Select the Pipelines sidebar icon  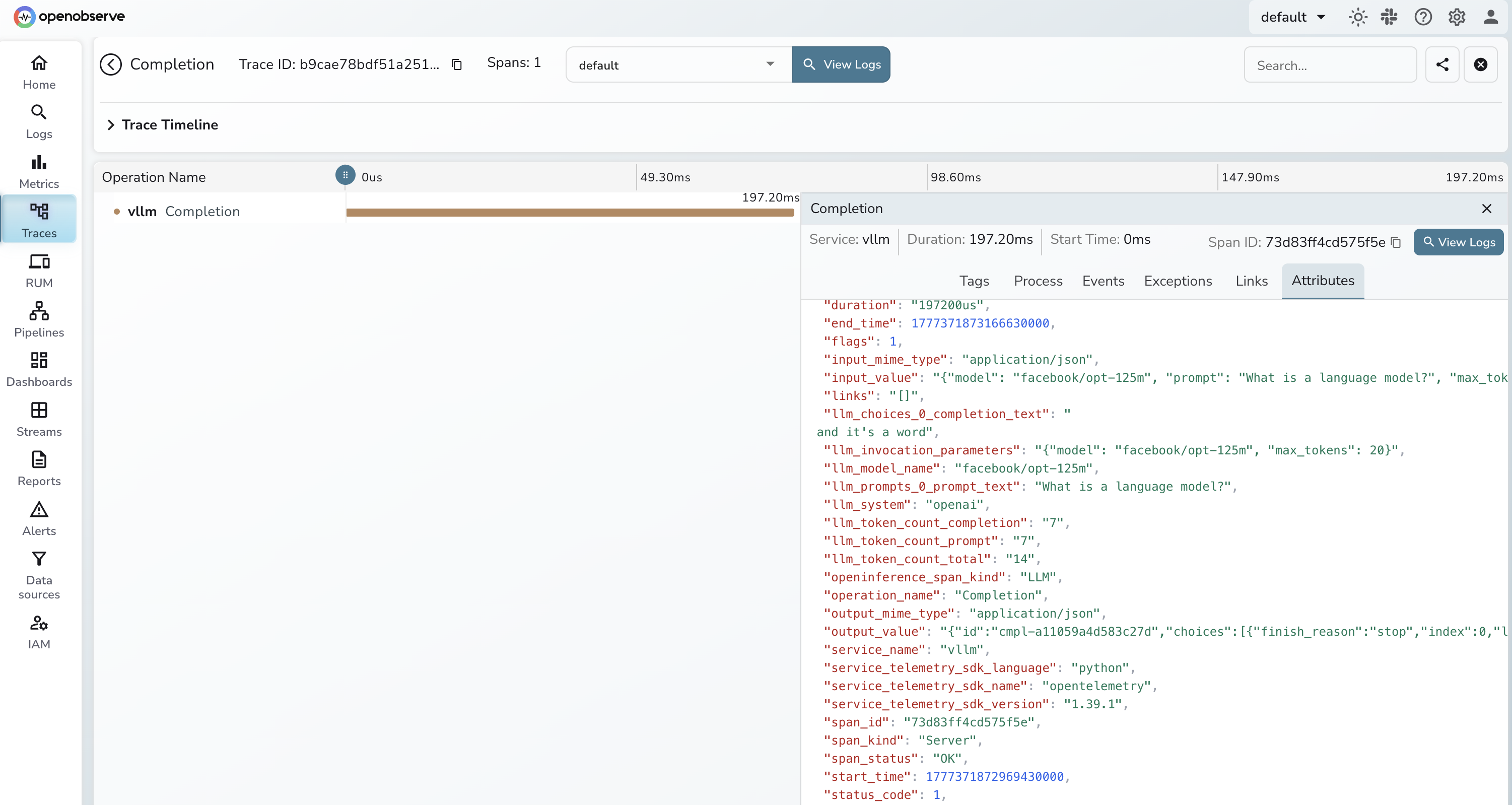coord(39,319)
